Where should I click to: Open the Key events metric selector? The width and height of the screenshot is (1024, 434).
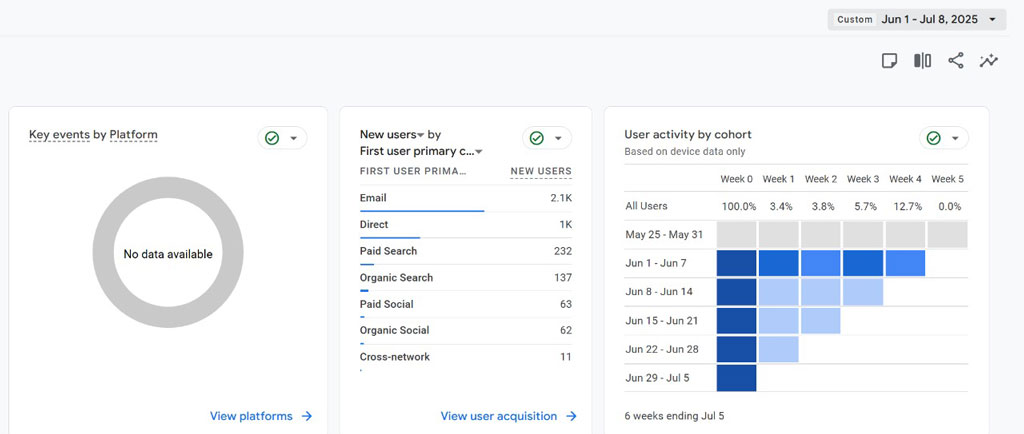pyautogui.click(x=59, y=135)
